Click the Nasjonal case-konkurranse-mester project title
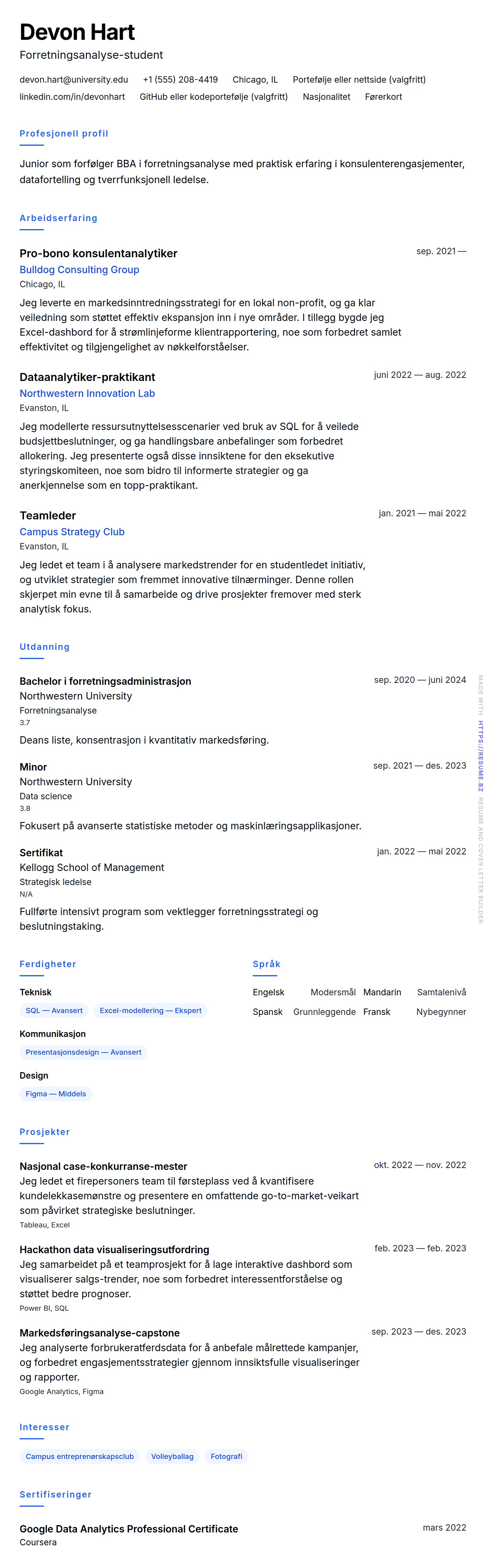The image size is (486, 1568). click(103, 1166)
